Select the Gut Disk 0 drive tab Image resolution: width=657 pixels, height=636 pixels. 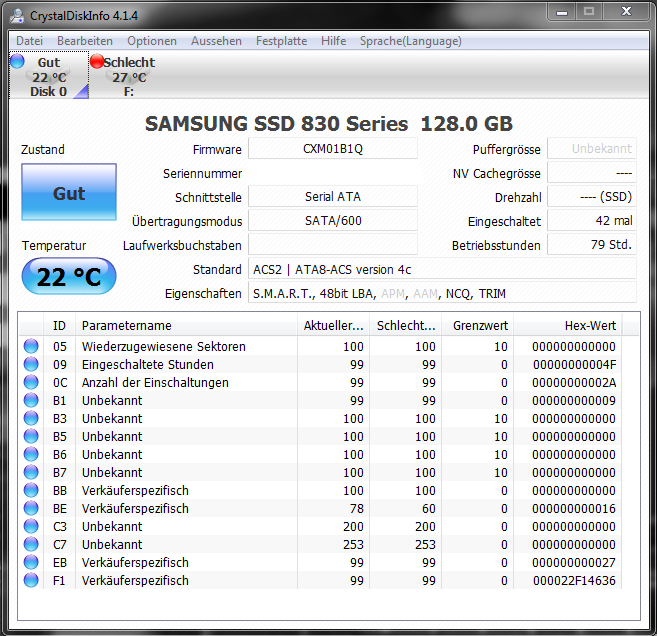(x=49, y=75)
